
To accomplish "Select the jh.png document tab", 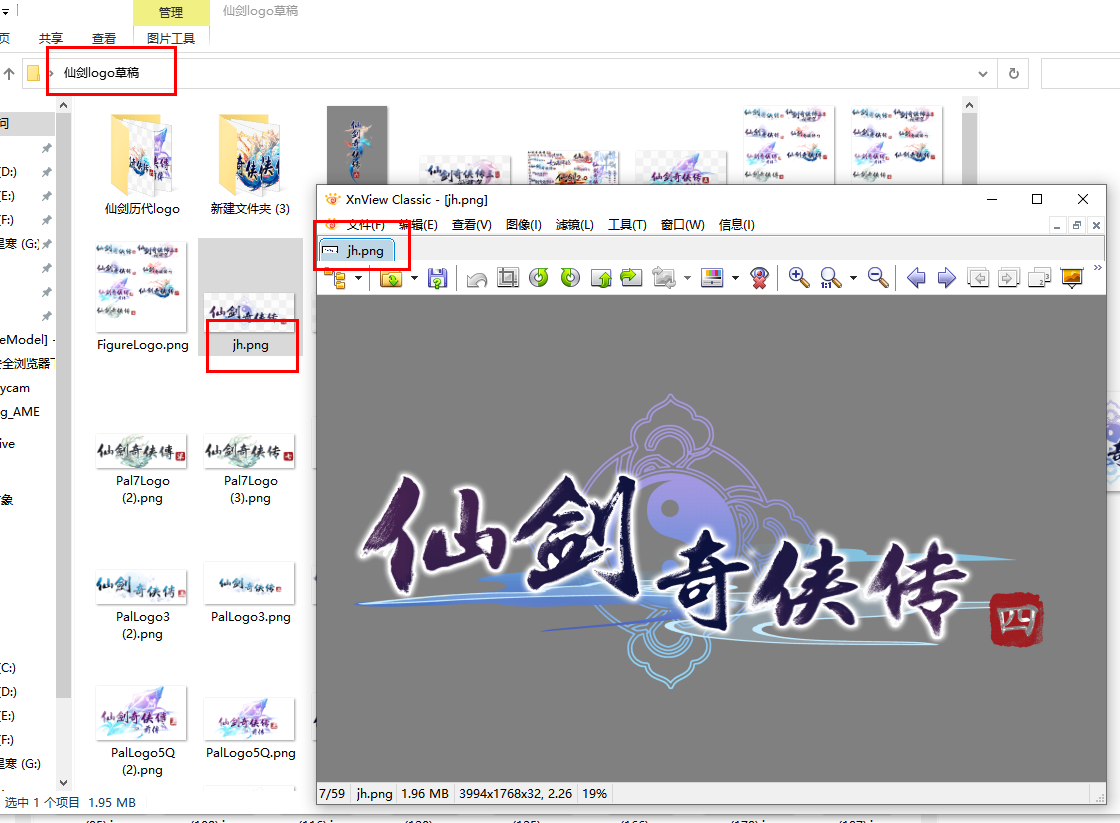I will (x=356, y=251).
